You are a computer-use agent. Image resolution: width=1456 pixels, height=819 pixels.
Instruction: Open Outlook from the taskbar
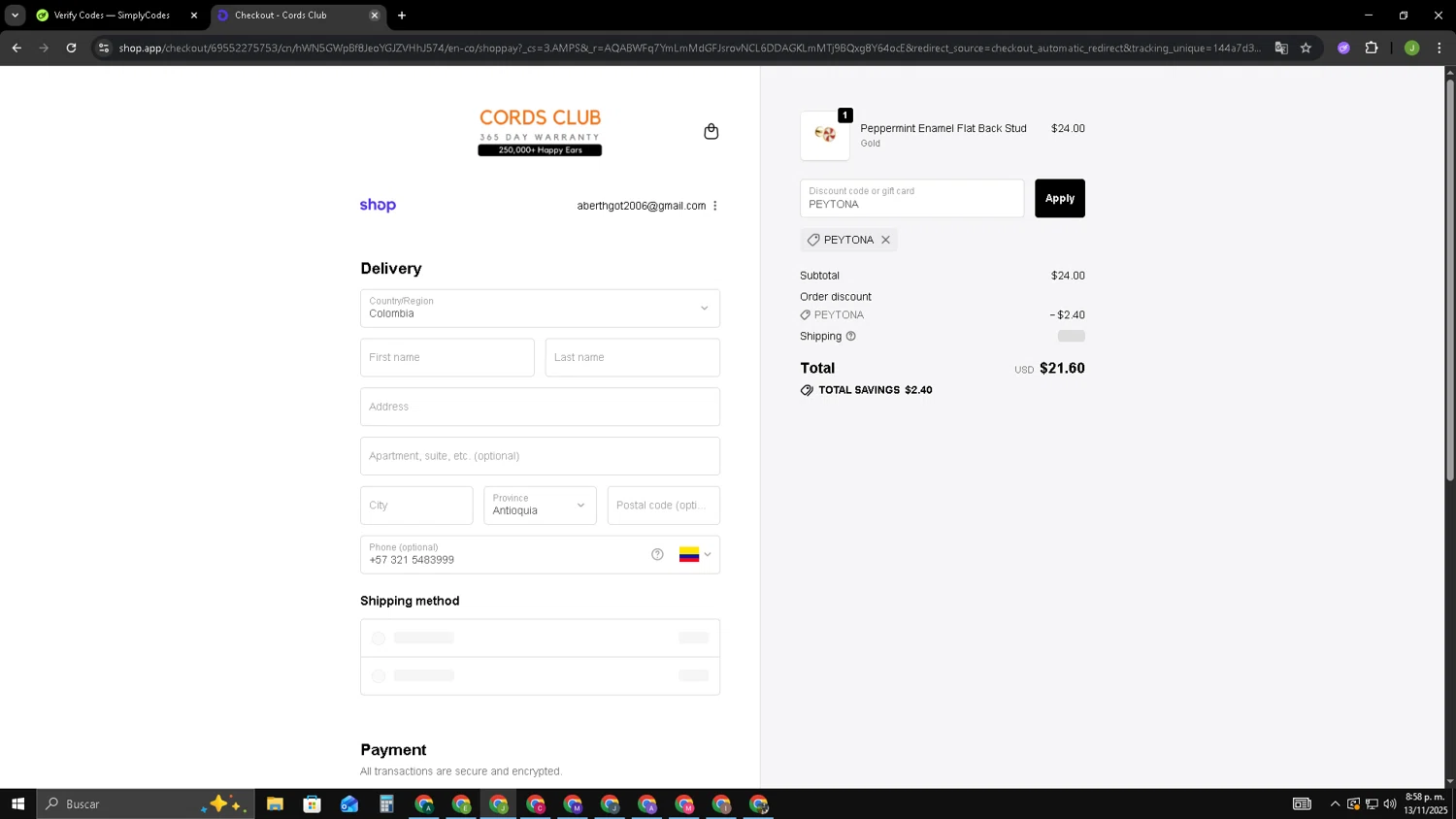(x=349, y=803)
